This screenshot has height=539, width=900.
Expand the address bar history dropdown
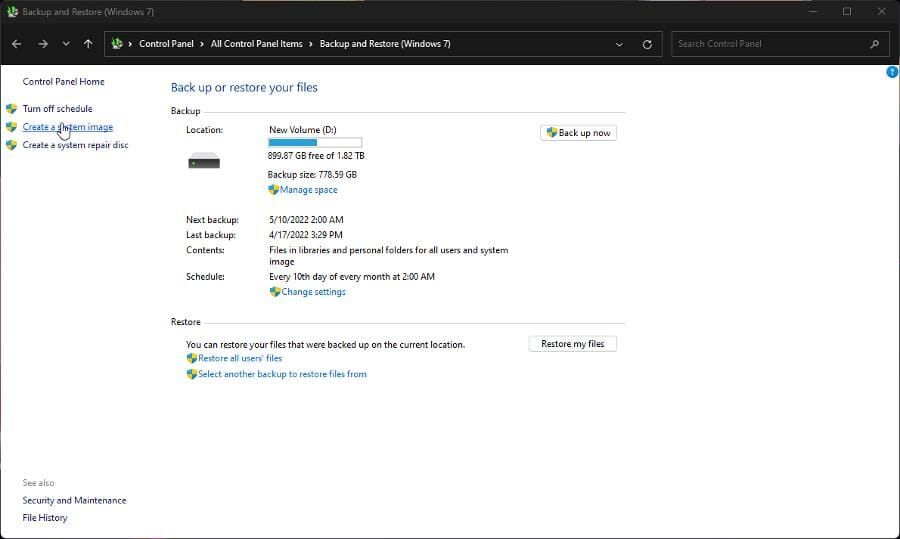pyautogui.click(x=619, y=44)
